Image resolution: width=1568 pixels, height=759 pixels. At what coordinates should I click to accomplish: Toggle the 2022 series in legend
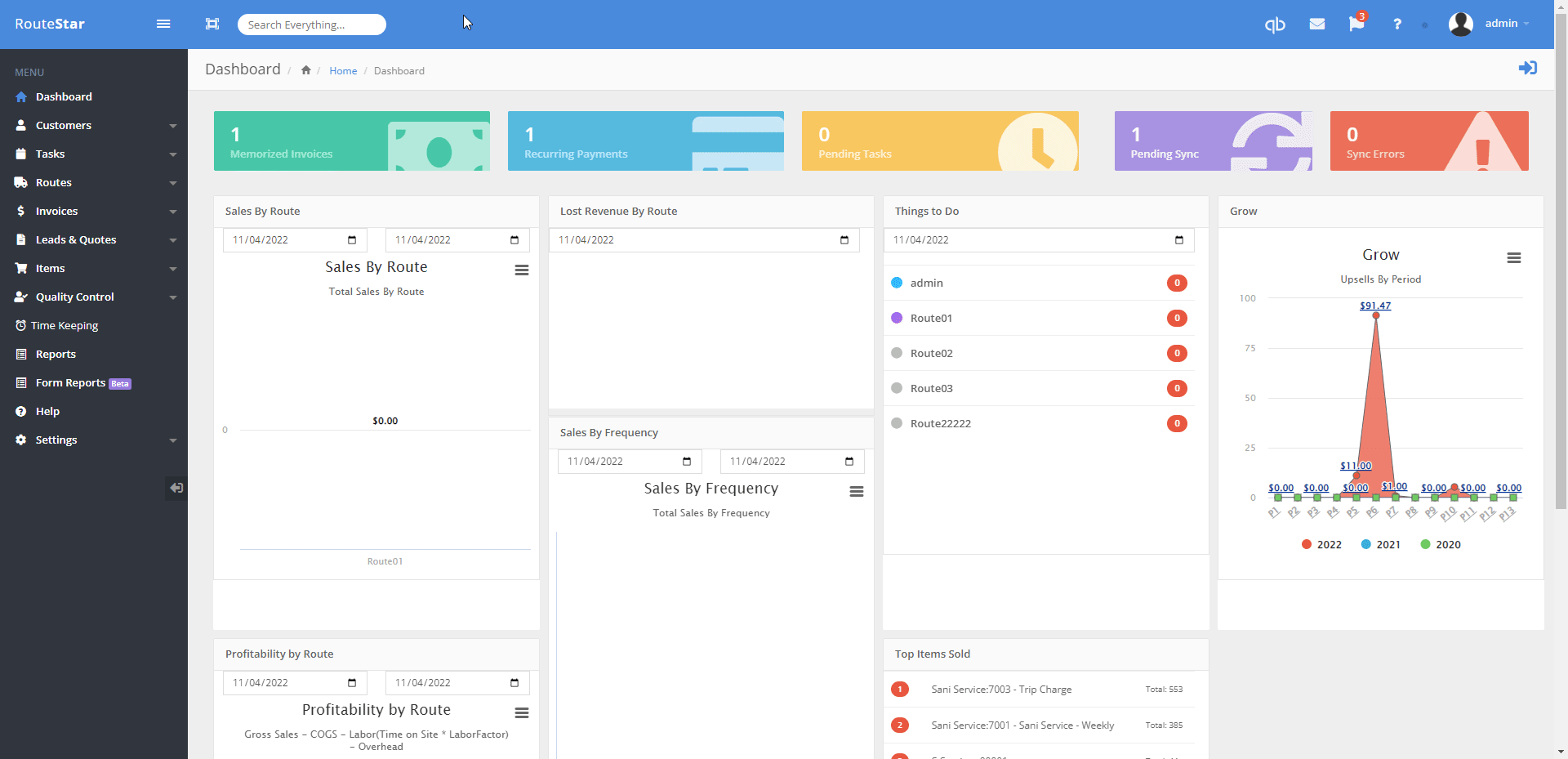1321,545
